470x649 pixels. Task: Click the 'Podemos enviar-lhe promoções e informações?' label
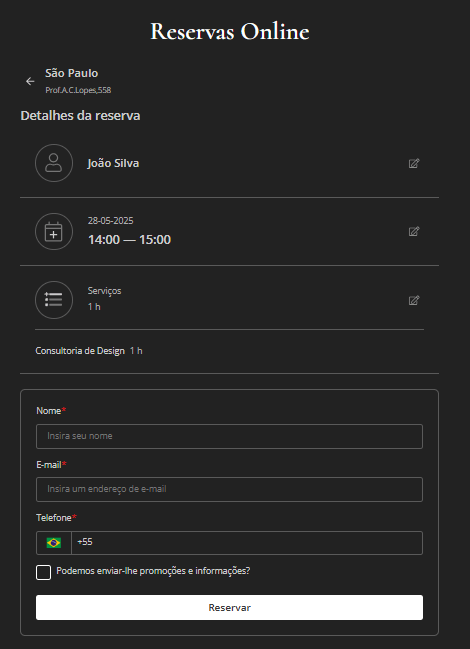tap(153, 571)
